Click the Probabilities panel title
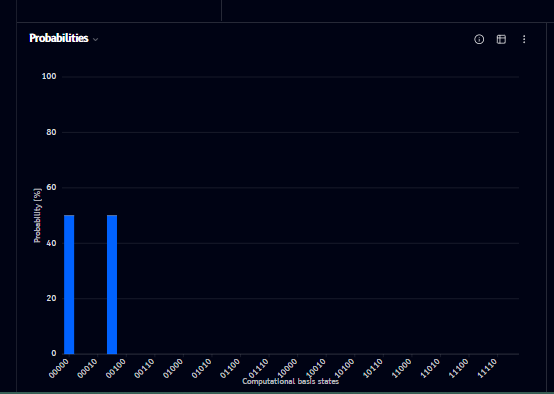This screenshot has width=554, height=394. pos(59,38)
